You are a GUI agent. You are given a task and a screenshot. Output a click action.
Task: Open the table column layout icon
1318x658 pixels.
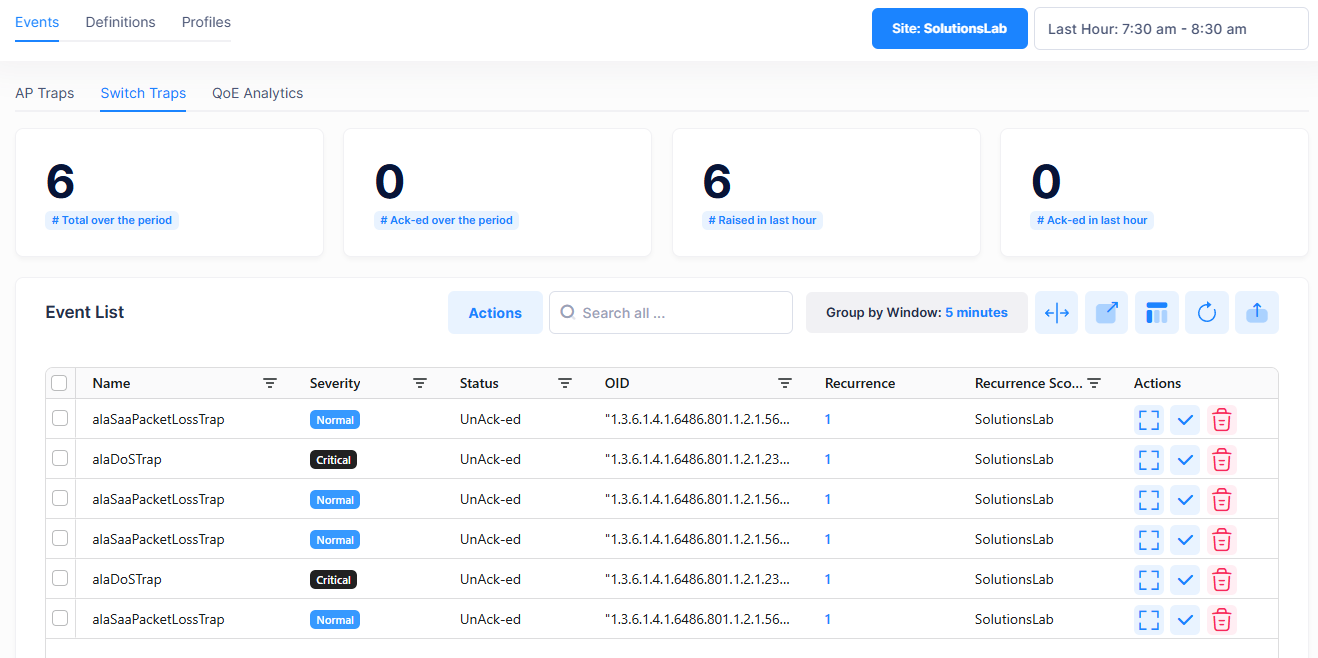coord(1157,313)
